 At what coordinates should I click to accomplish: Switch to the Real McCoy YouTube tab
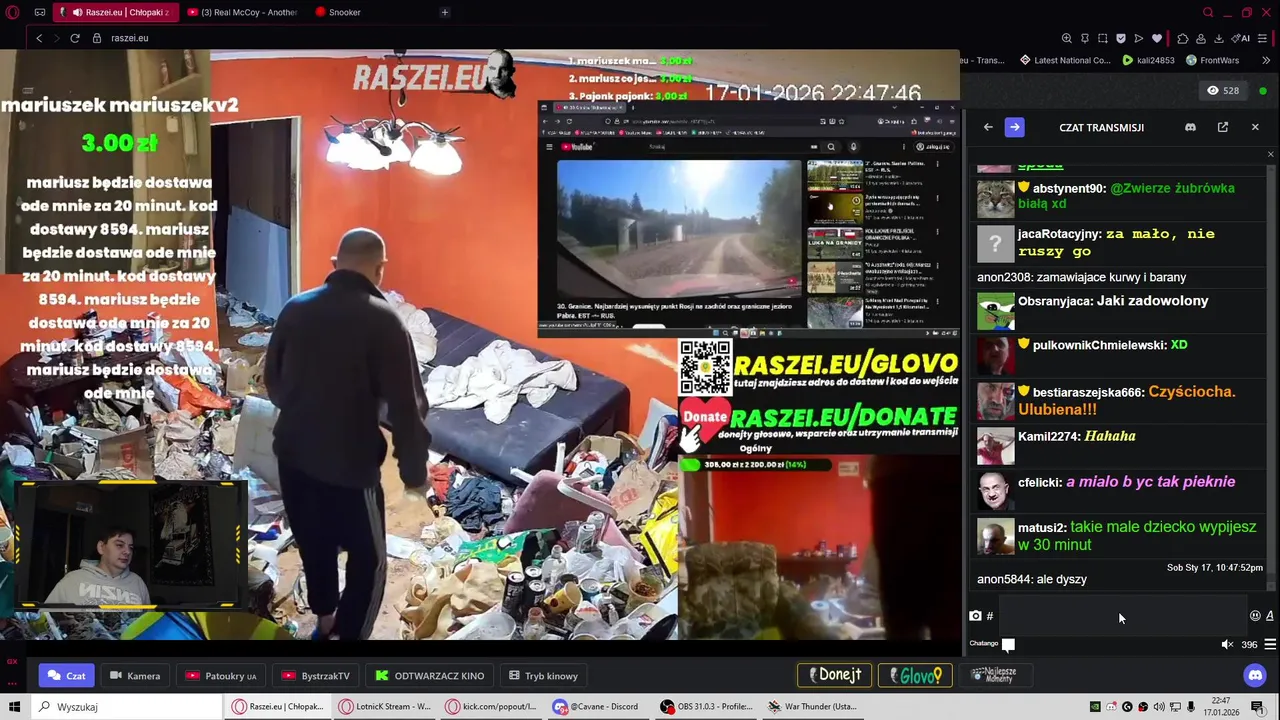pos(242,12)
